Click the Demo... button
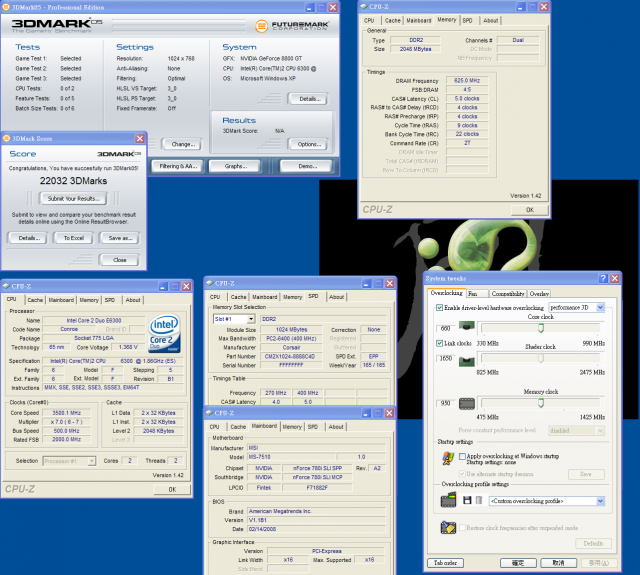The width and height of the screenshot is (640, 575). pyautogui.click(x=307, y=166)
